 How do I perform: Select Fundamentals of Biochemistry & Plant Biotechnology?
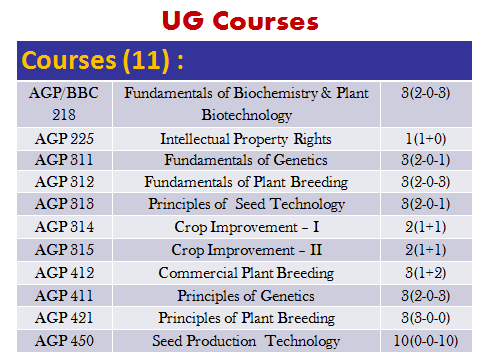pos(246,104)
